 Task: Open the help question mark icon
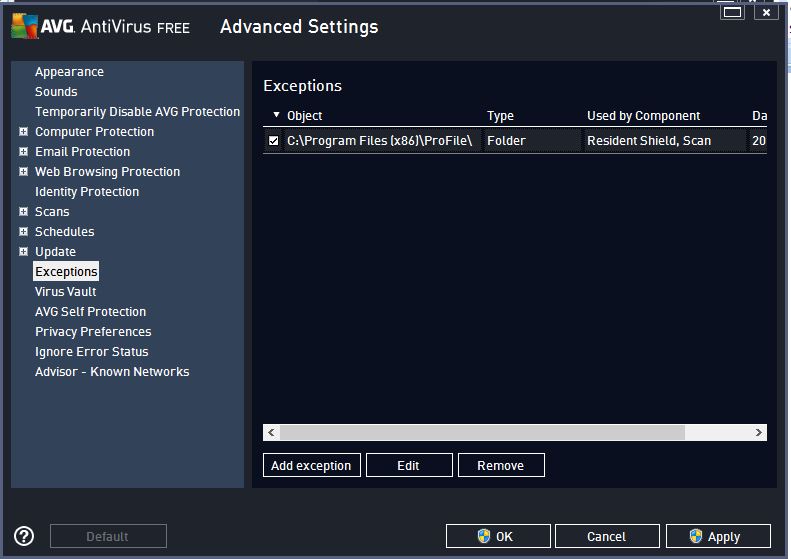click(24, 536)
